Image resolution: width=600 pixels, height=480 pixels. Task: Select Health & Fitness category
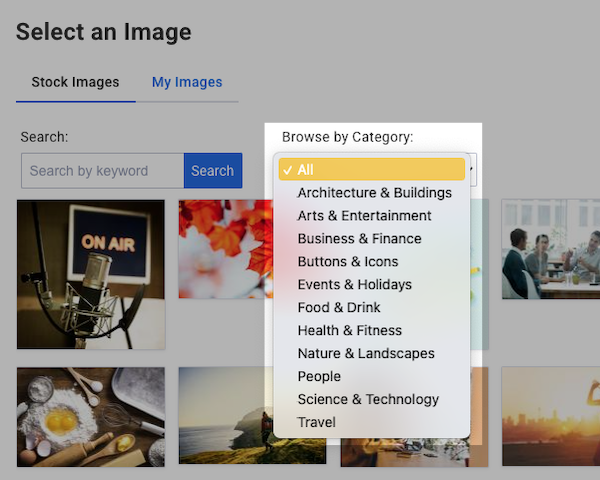(x=349, y=331)
